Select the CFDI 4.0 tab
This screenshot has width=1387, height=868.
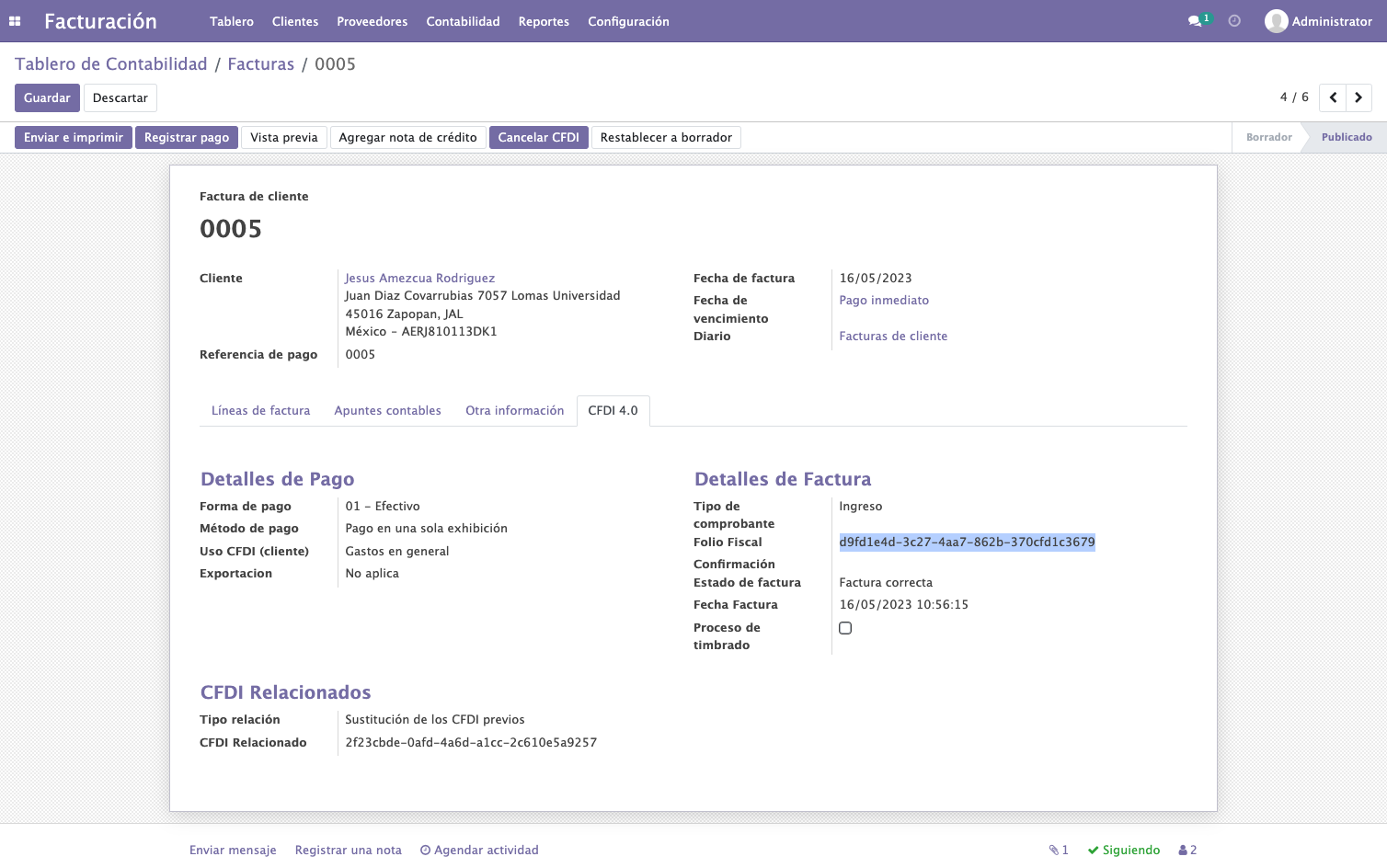click(x=613, y=411)
